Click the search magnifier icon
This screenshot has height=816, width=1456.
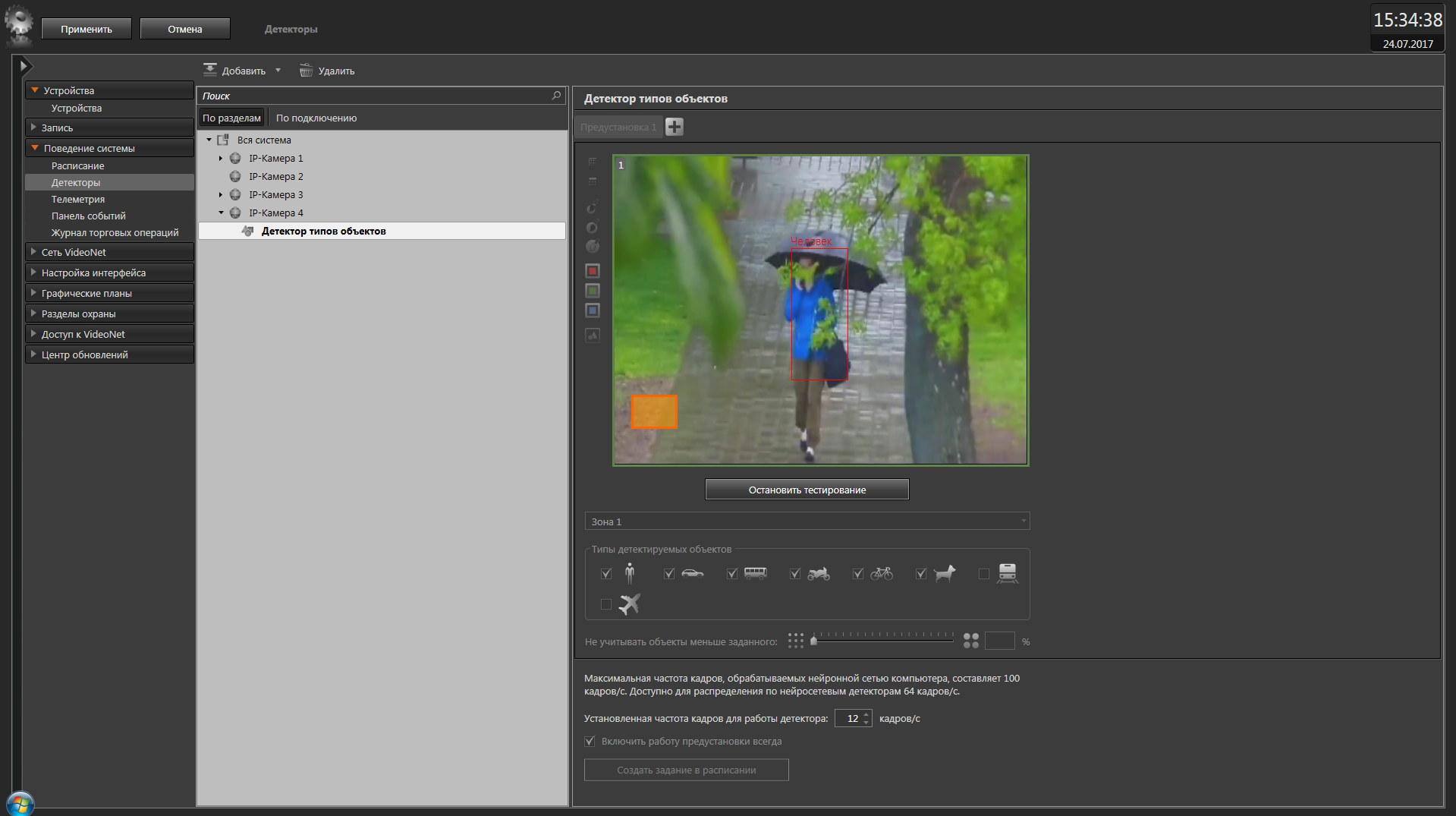pyautogui.click(x=556, y=96)
